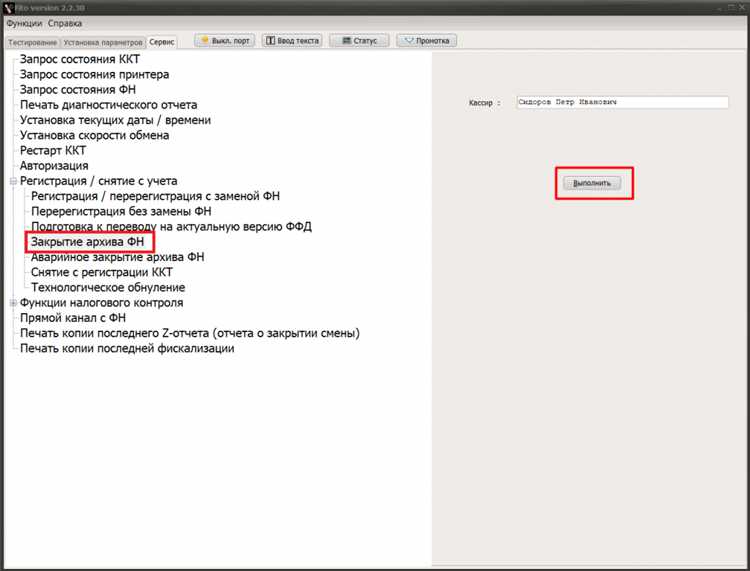Select 'Закрытие архива ФН' in the tree
Image resolution: width=750 pixels, height=571 pixels.
click(87, 242)
